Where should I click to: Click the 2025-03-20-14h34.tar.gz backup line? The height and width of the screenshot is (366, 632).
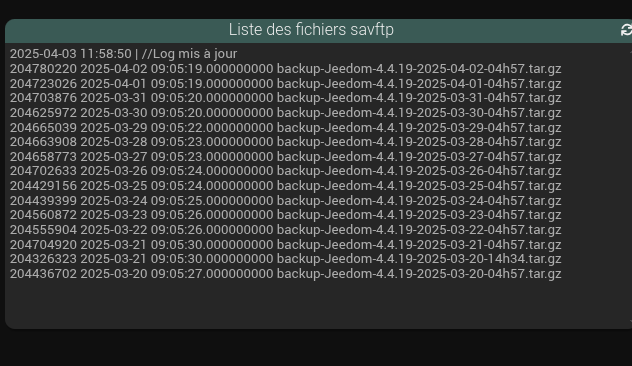285,259
